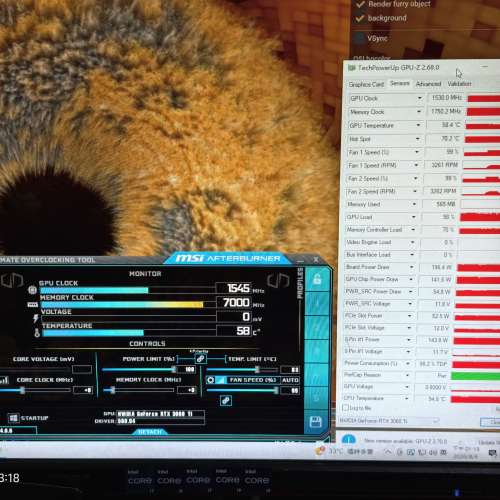This screenshot has width=500, height=500.
Task: Click the Windows Startup icon in Afterburner
Action: (13, 418)
